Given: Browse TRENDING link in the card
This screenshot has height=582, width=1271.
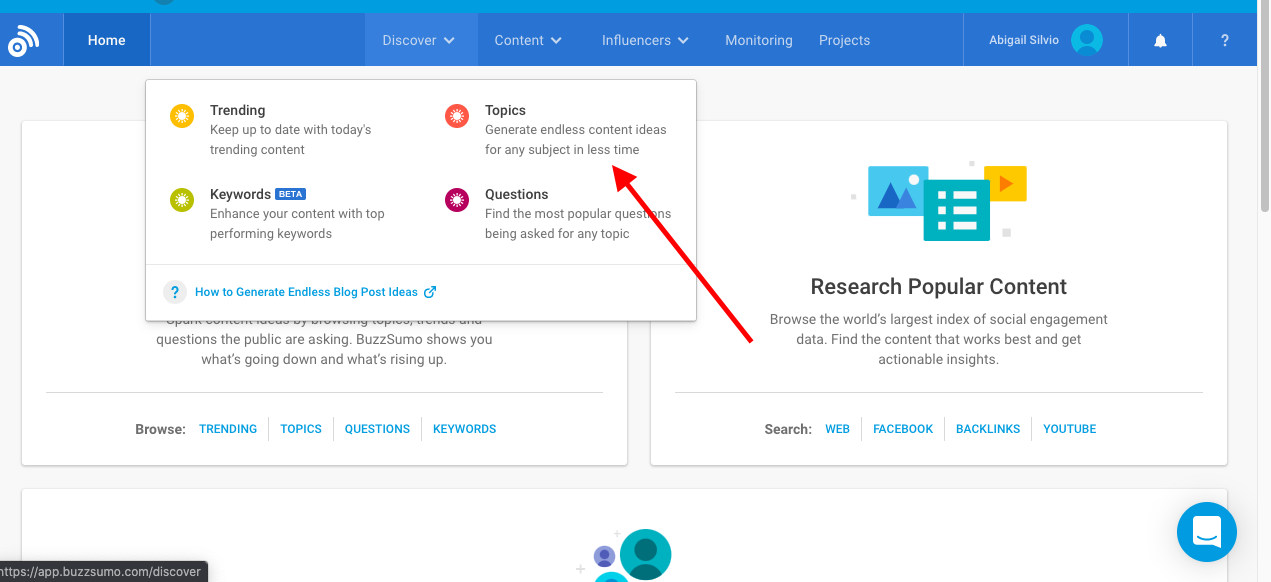Looking at the screenshot, I should 228,429.
